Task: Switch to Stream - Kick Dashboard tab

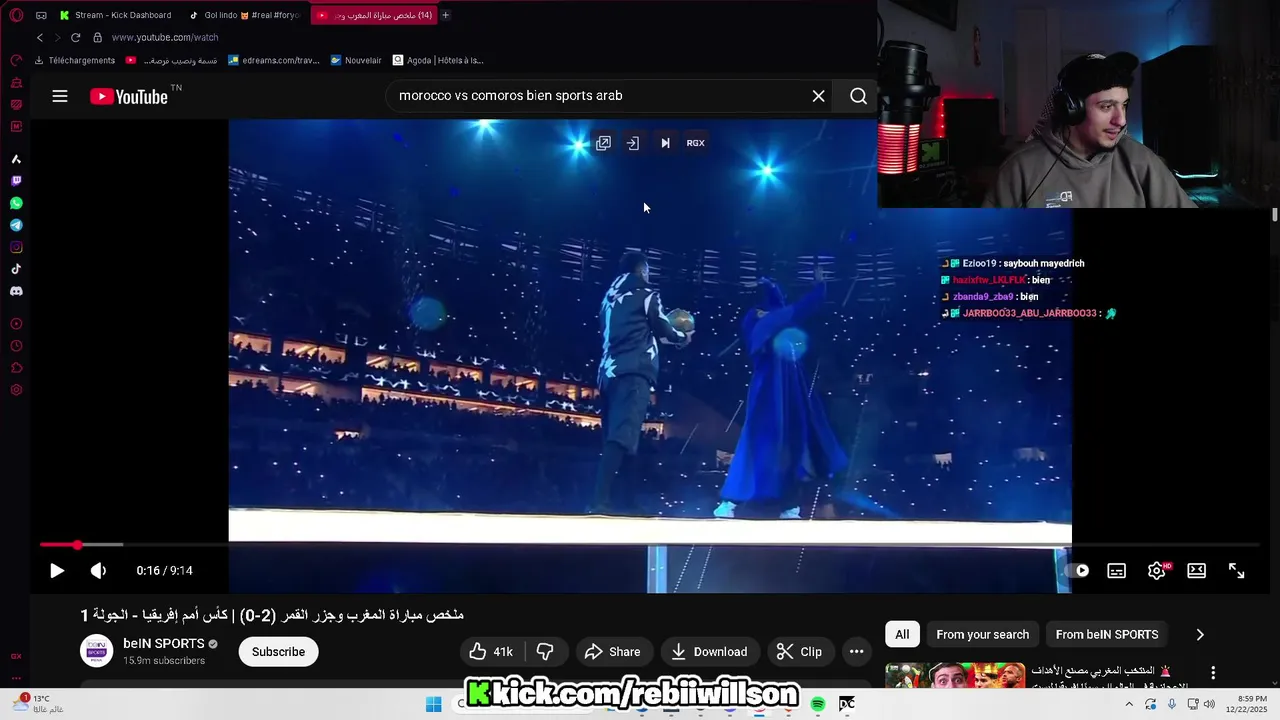Action: coord(115,15)
